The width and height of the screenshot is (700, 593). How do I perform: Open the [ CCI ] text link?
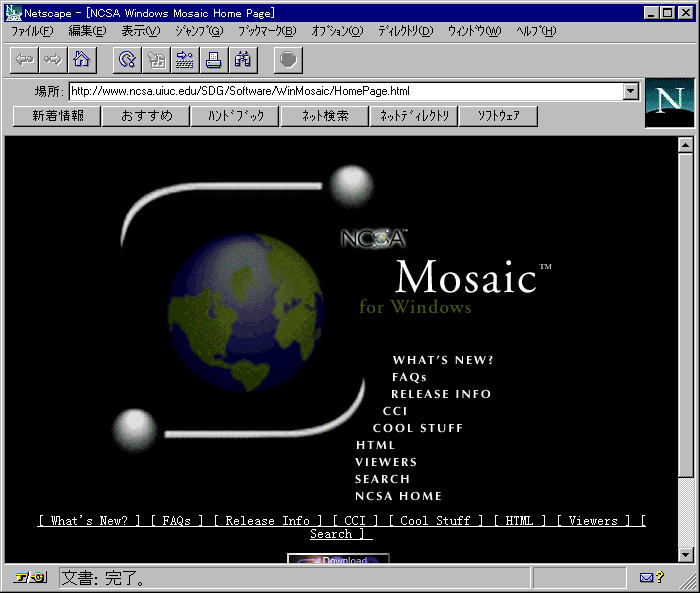click(x=355, y=521)
